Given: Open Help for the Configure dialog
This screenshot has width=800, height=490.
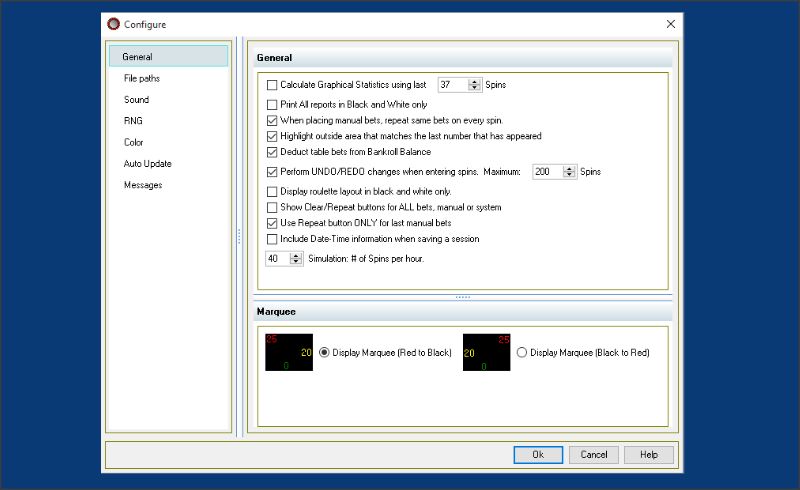Looking at the screenshot, I should pos(649,455).
